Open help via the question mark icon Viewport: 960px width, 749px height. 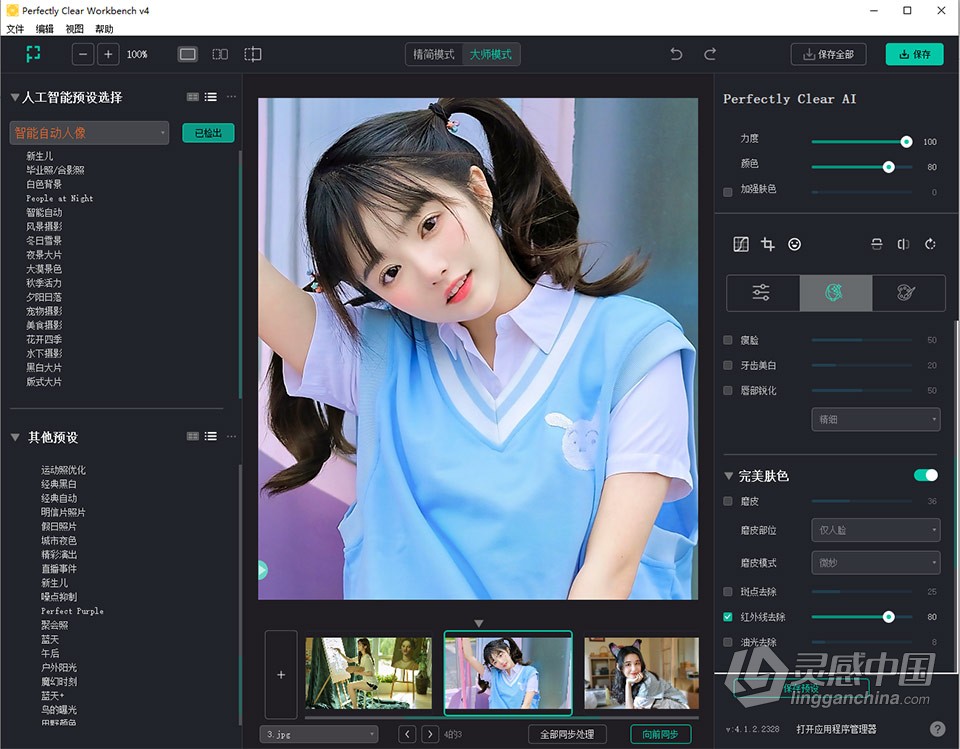click(937, 728)
